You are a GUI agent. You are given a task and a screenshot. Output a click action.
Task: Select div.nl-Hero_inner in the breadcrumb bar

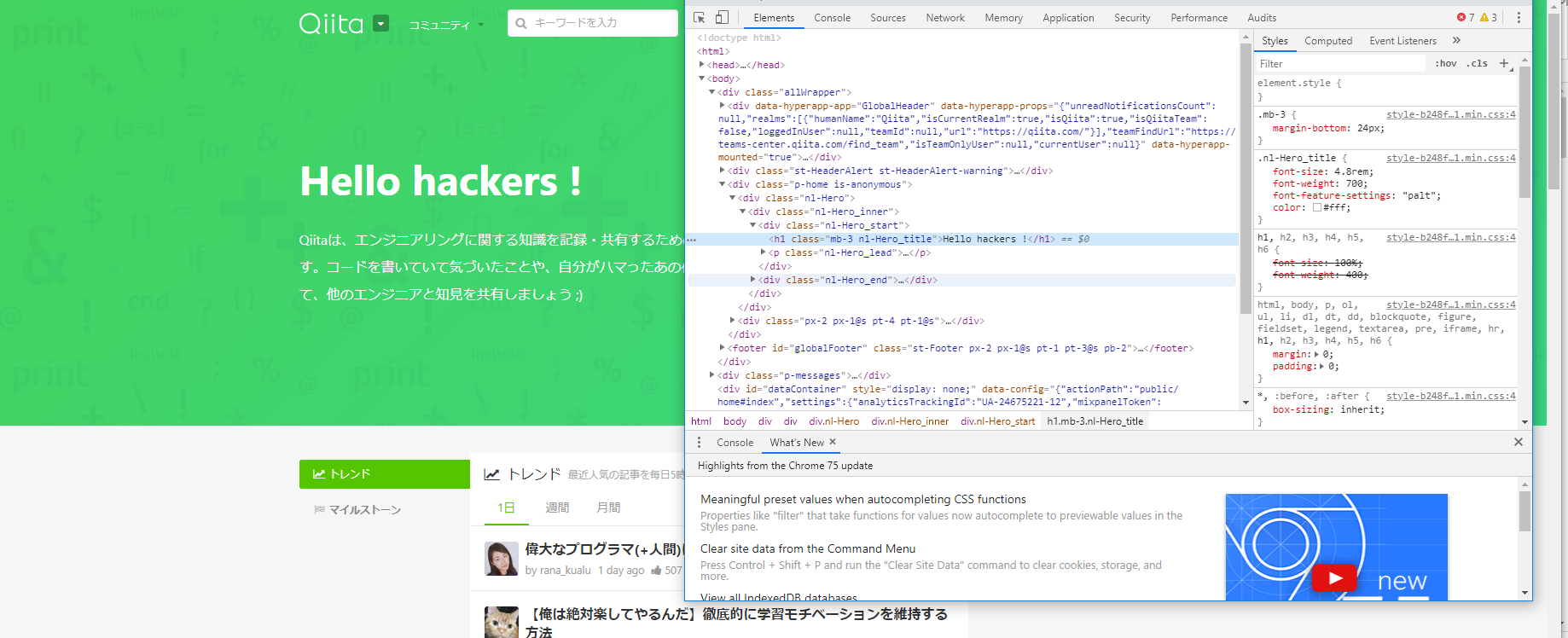[910, 421]
